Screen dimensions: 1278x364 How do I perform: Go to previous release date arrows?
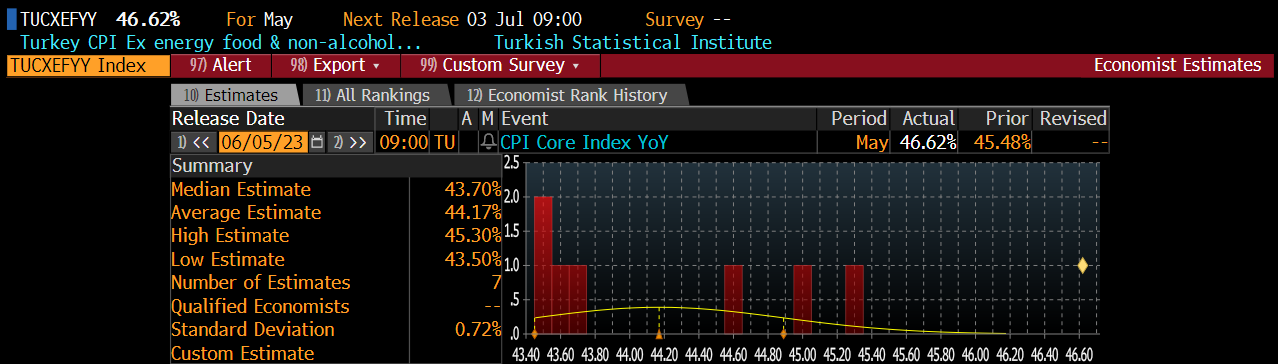point(193,142)
